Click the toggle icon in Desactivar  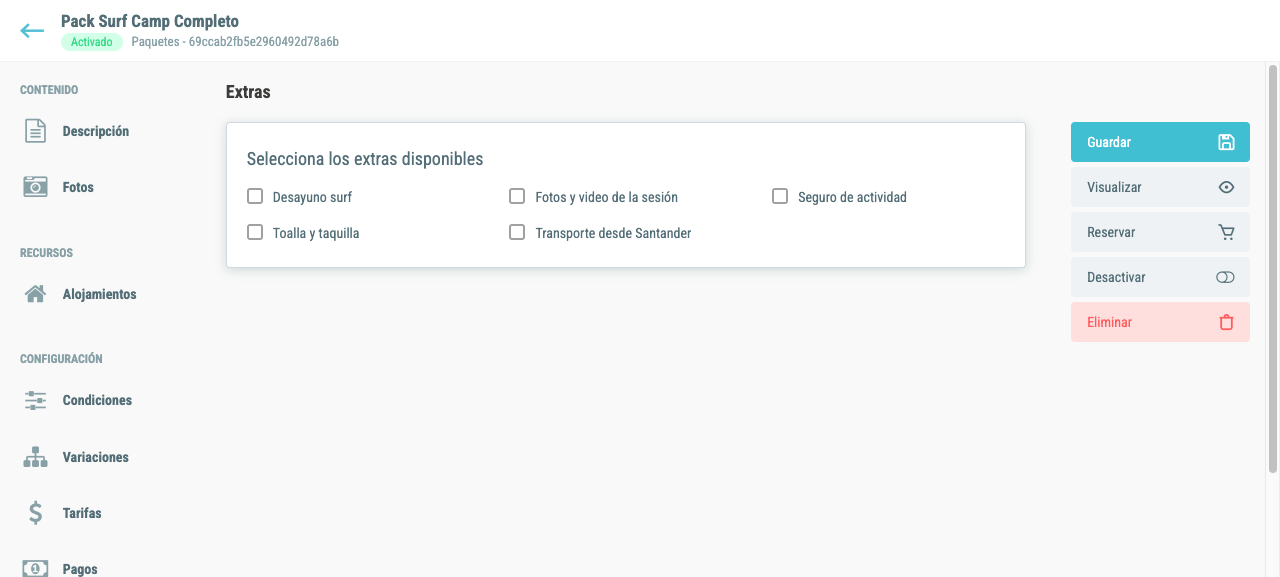coord(1226,277)
